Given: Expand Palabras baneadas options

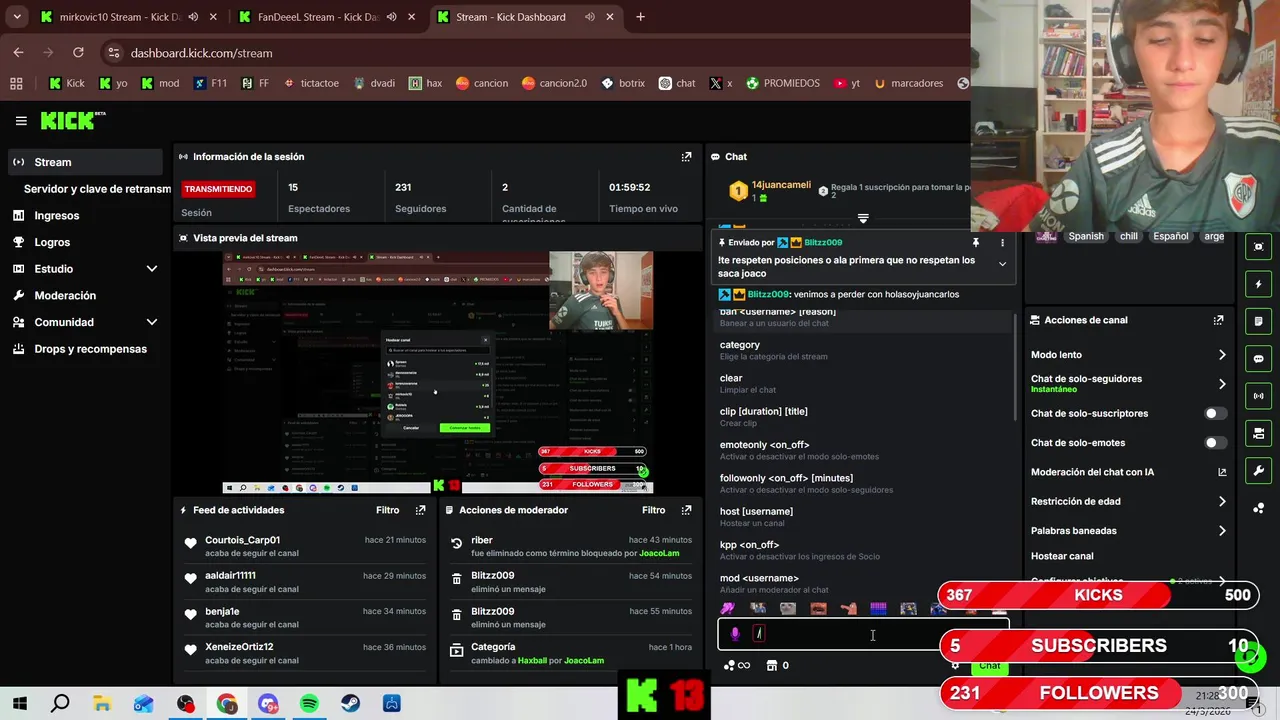Looking at the screenshot, I should pos(1222,531).
